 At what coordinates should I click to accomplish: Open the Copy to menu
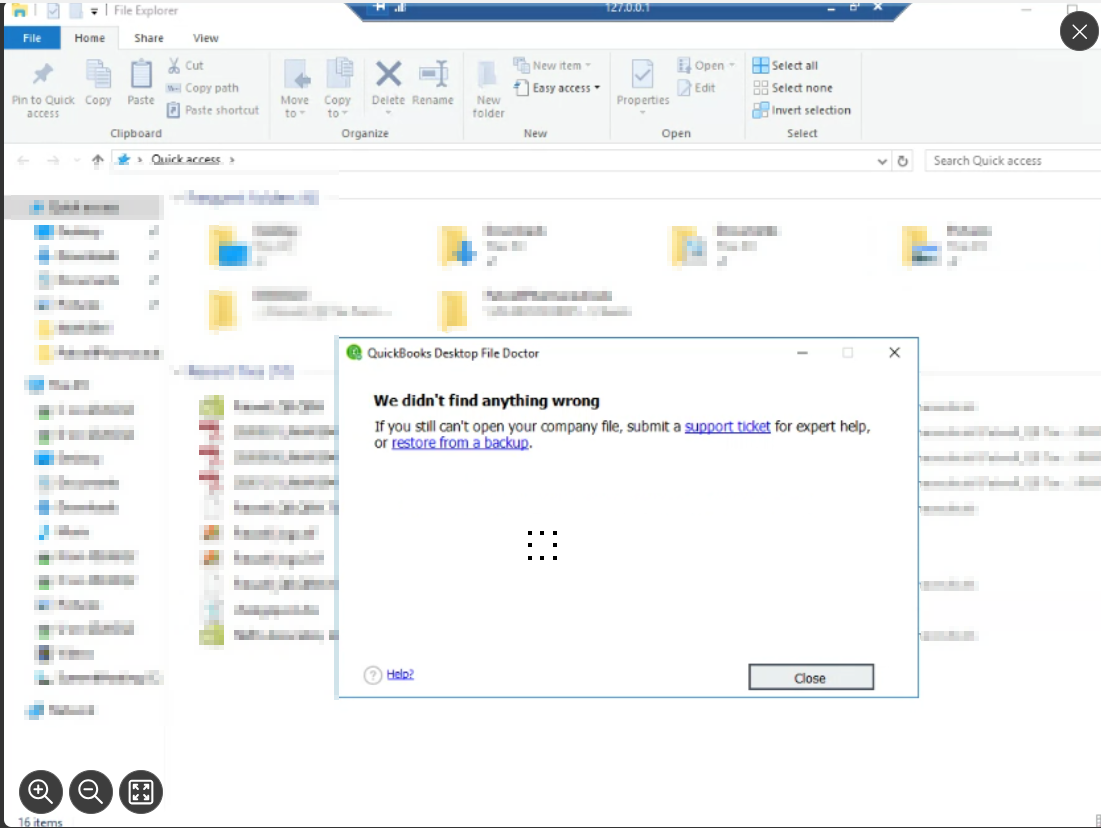pos(338,88)
